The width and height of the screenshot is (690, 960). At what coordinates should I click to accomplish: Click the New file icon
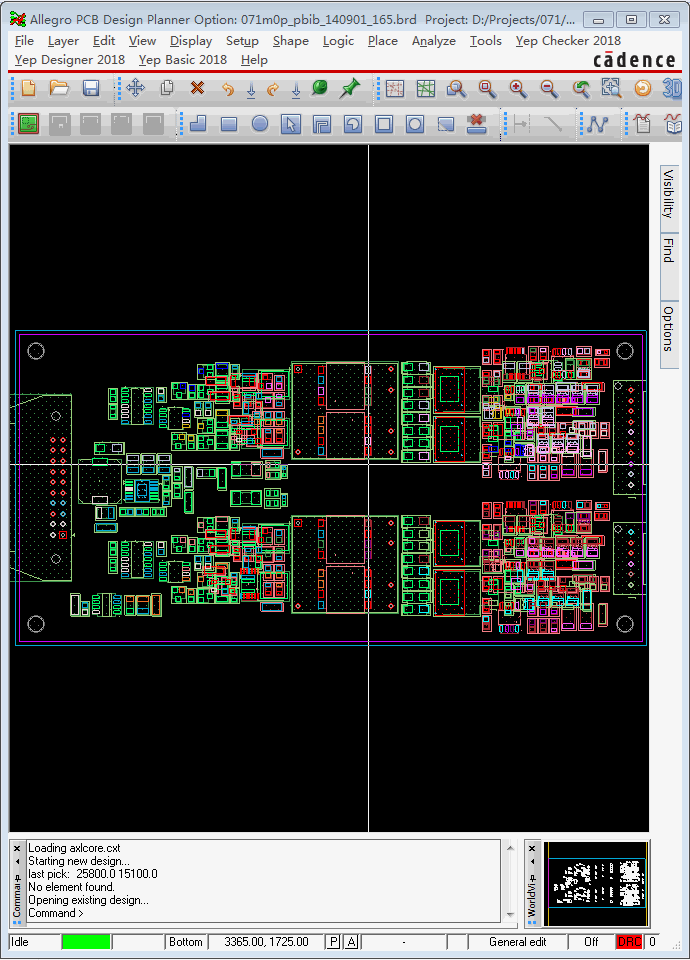tap(28, 88)
